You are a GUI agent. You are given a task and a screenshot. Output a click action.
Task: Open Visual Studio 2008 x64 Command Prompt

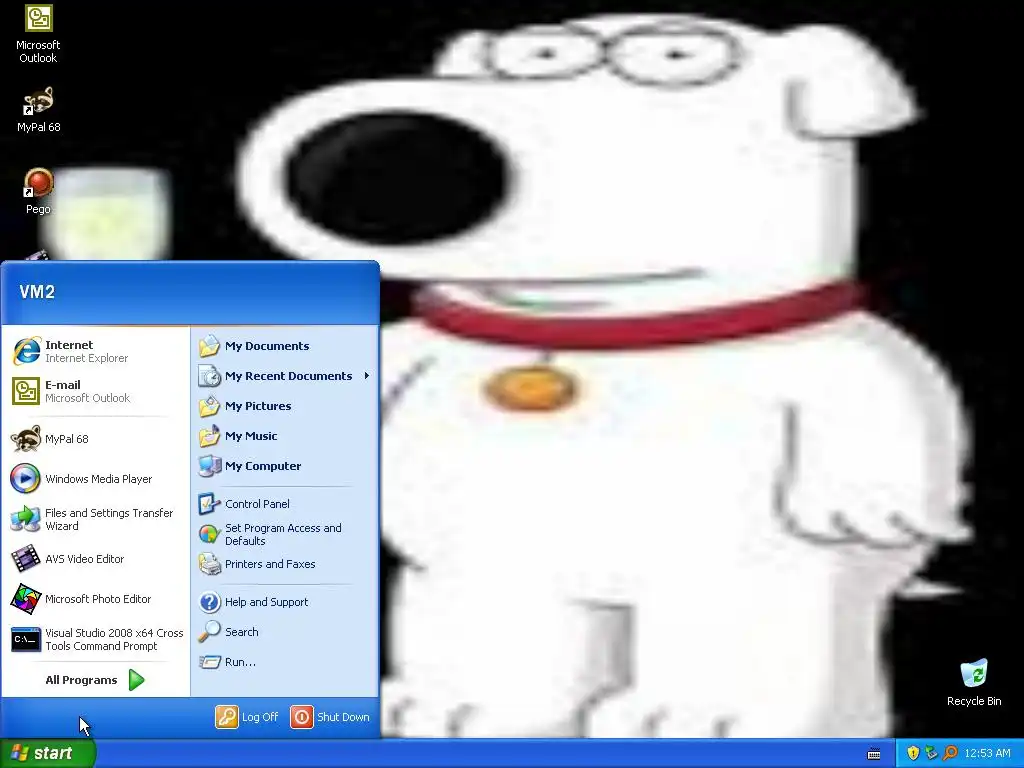coord(95,639)
